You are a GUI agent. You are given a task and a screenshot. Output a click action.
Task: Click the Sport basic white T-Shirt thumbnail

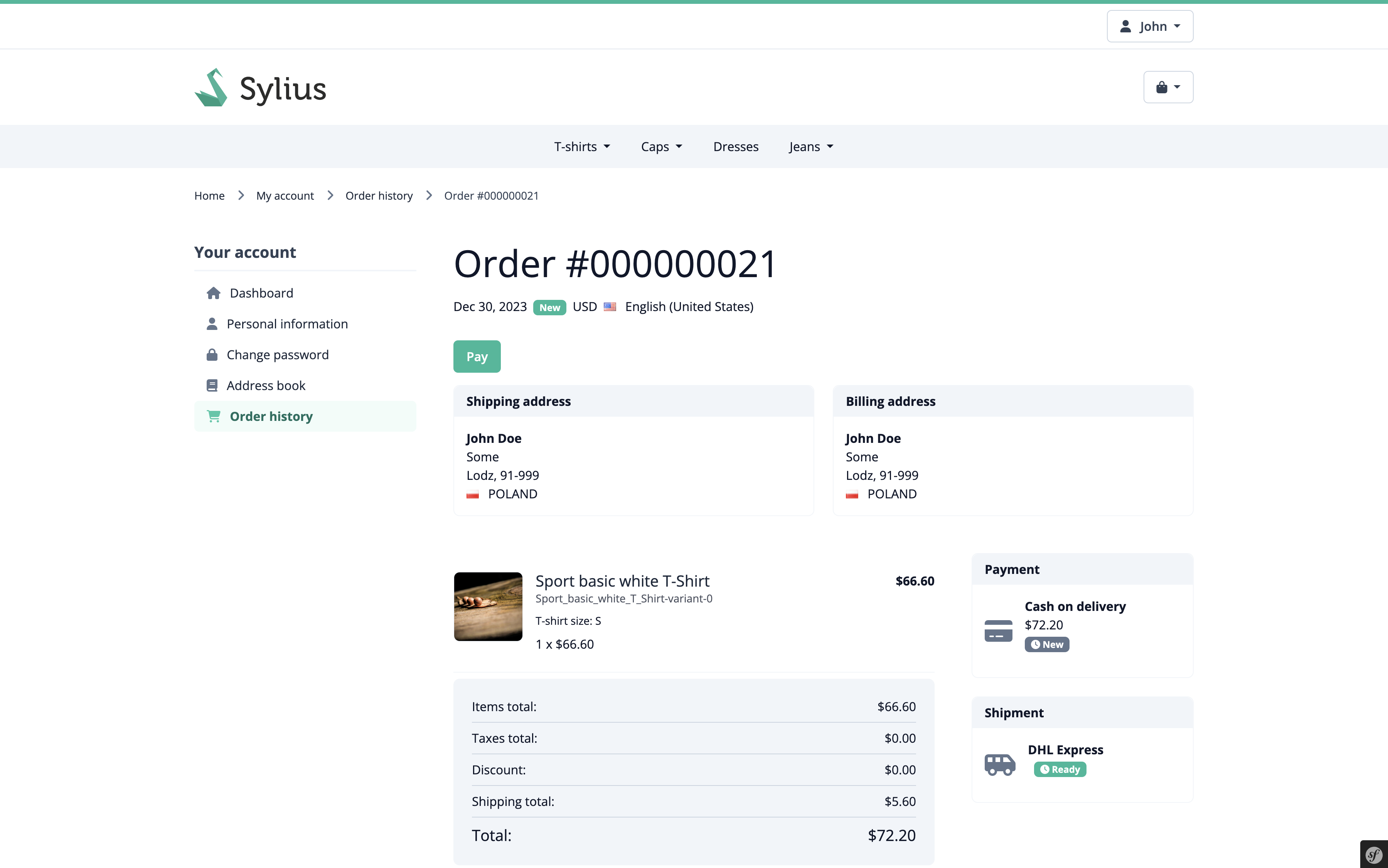click(x=488, y=606)
